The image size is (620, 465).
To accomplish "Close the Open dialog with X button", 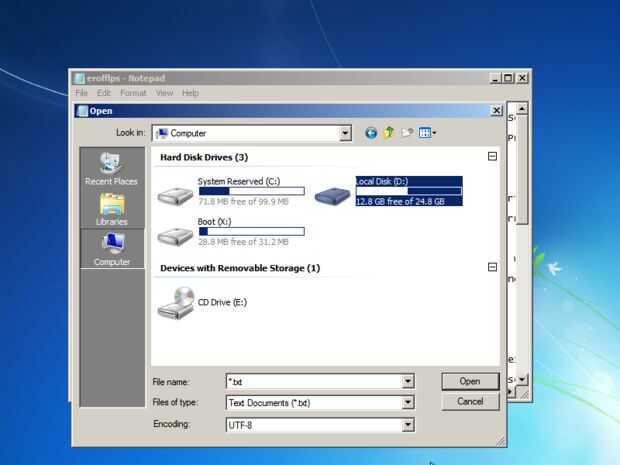I will (x=496, y=111).
